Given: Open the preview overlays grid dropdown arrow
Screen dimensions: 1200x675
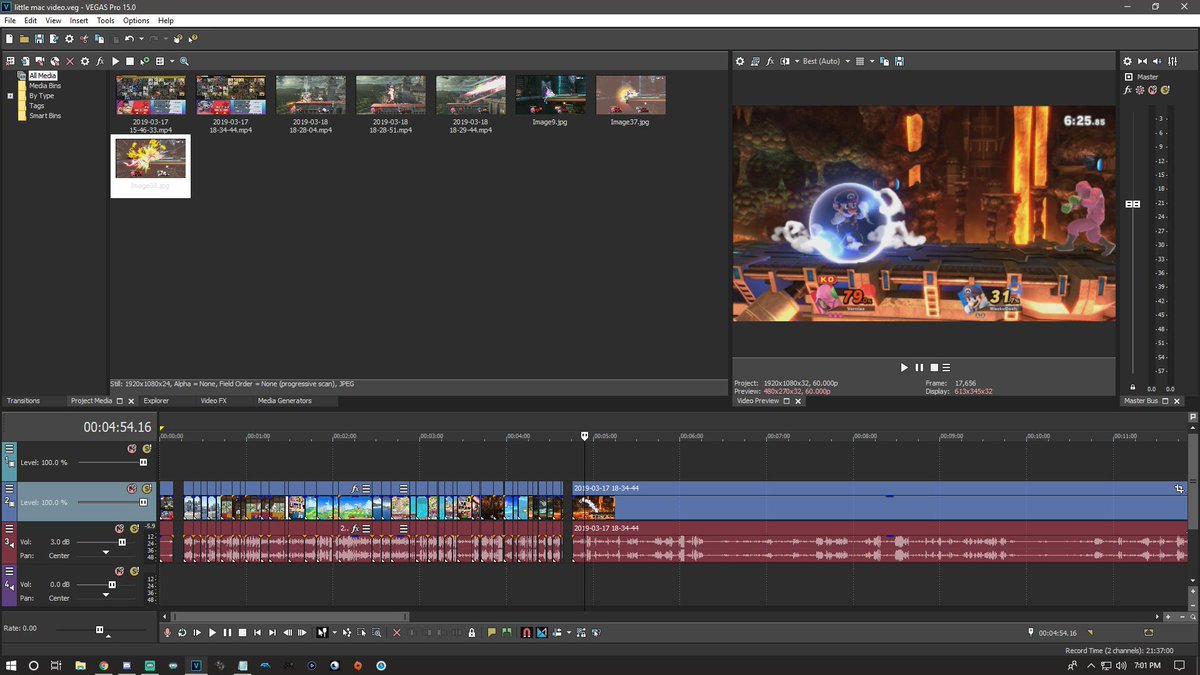Looking at the screenshot, I should point(872,61).
